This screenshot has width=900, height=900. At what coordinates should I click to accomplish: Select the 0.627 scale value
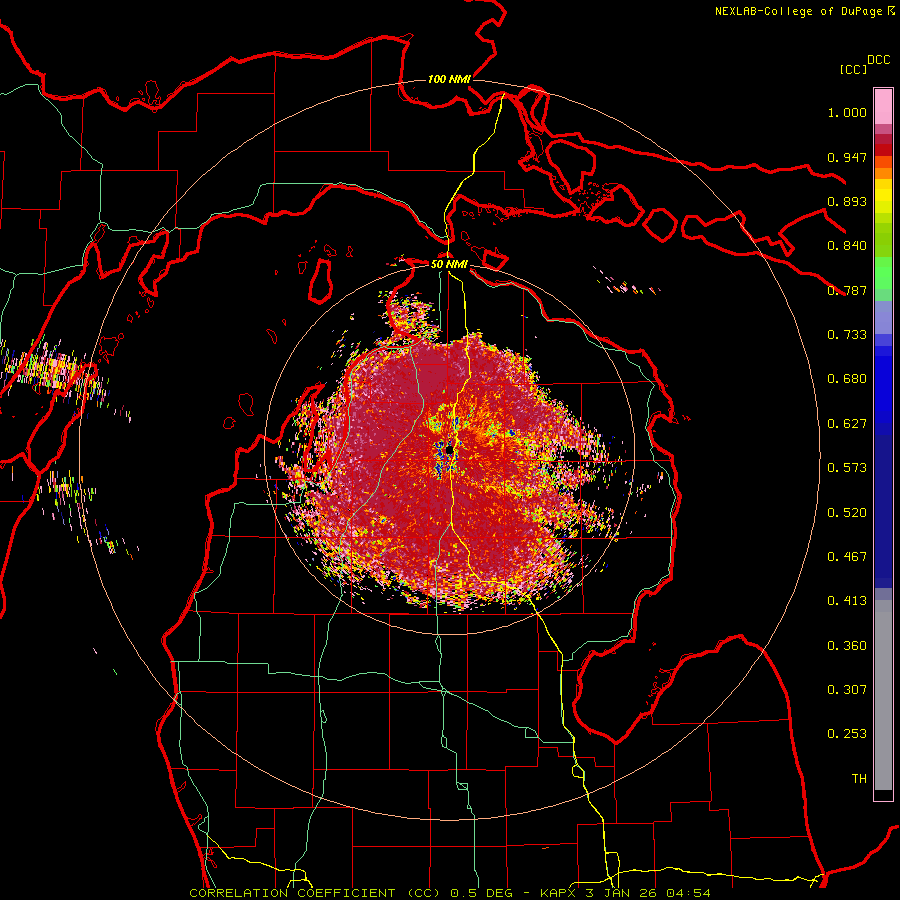pos(847,424)
